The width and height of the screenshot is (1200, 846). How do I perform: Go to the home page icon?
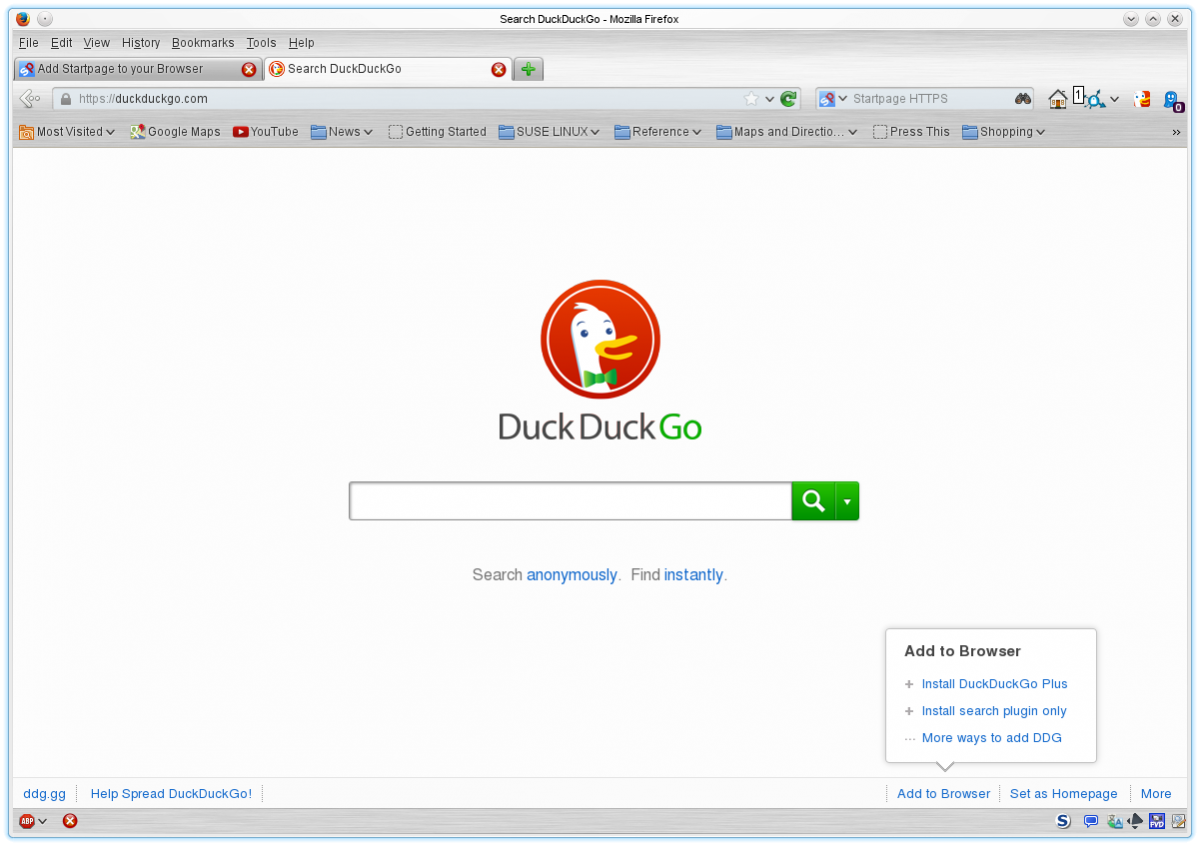(x=1058, y=99)
